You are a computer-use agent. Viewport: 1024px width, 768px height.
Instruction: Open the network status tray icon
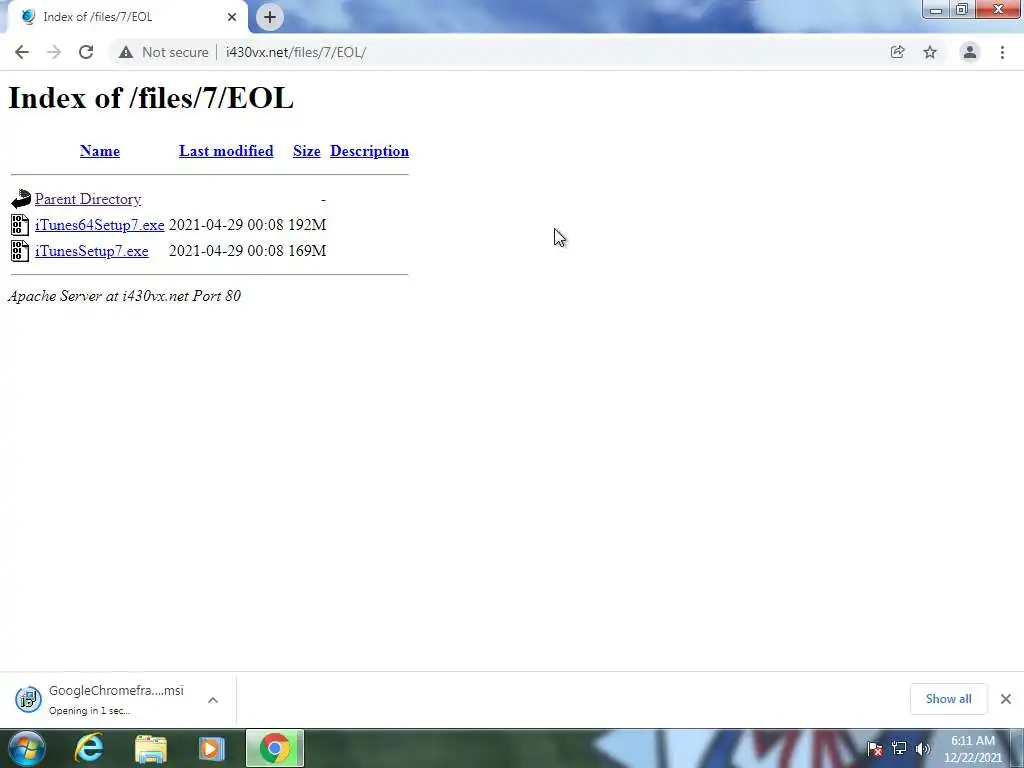coord(899,748)
